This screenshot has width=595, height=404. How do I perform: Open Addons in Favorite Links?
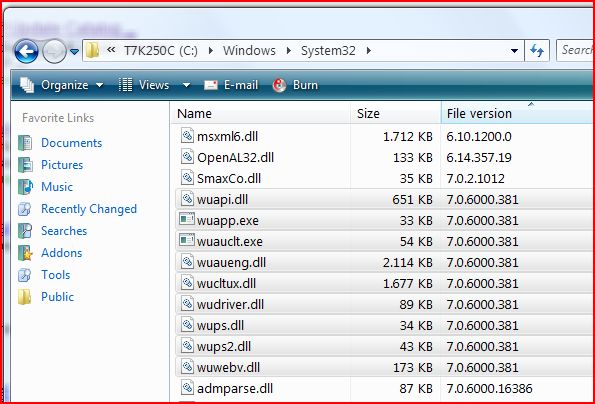click(61, 253)
